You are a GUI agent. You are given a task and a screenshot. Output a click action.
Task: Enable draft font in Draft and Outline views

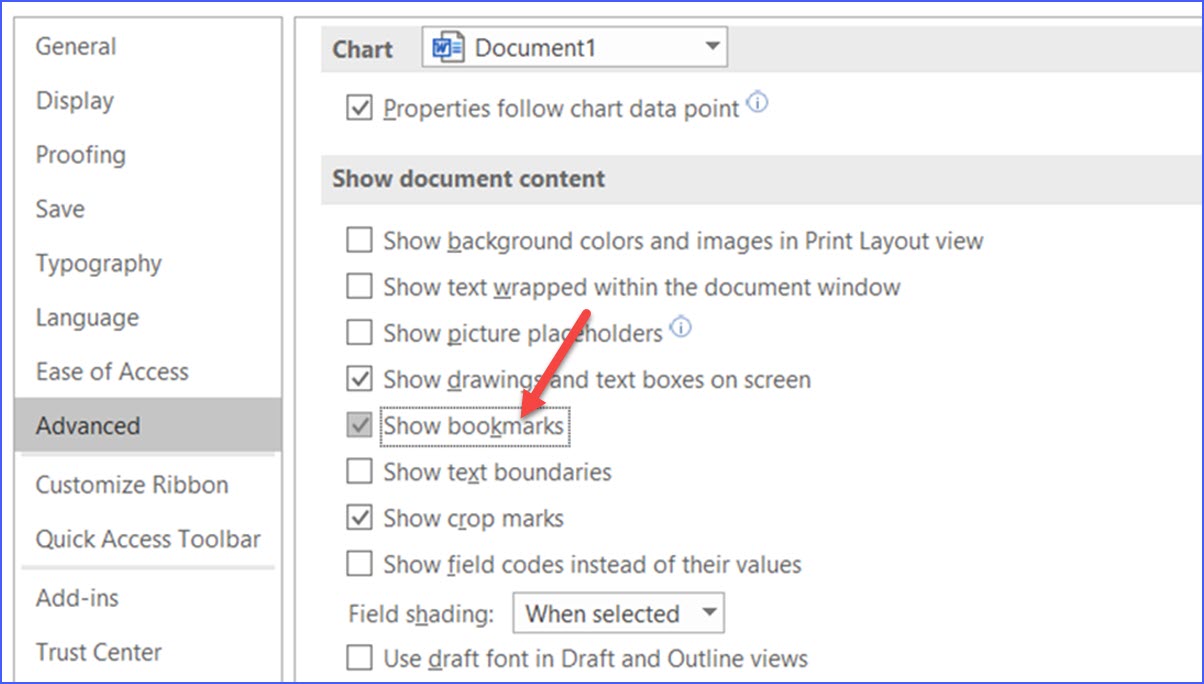pos(358,659)
